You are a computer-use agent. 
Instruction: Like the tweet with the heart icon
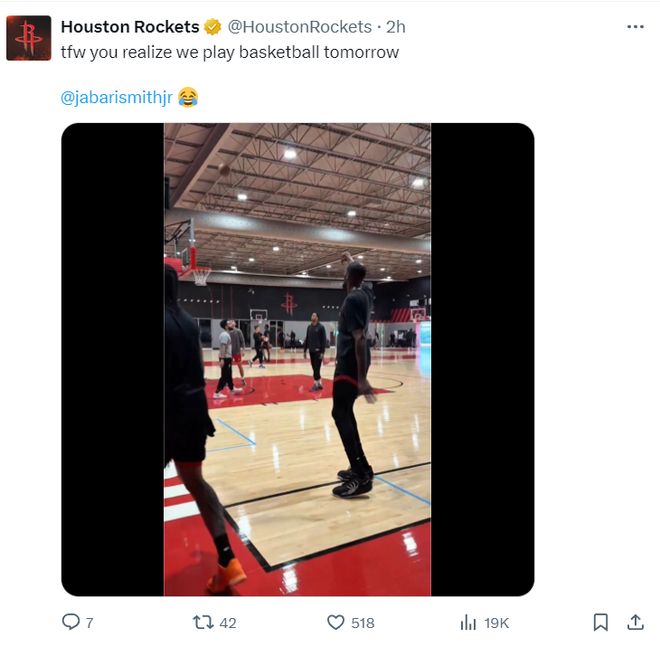click(x=336, y=622)
